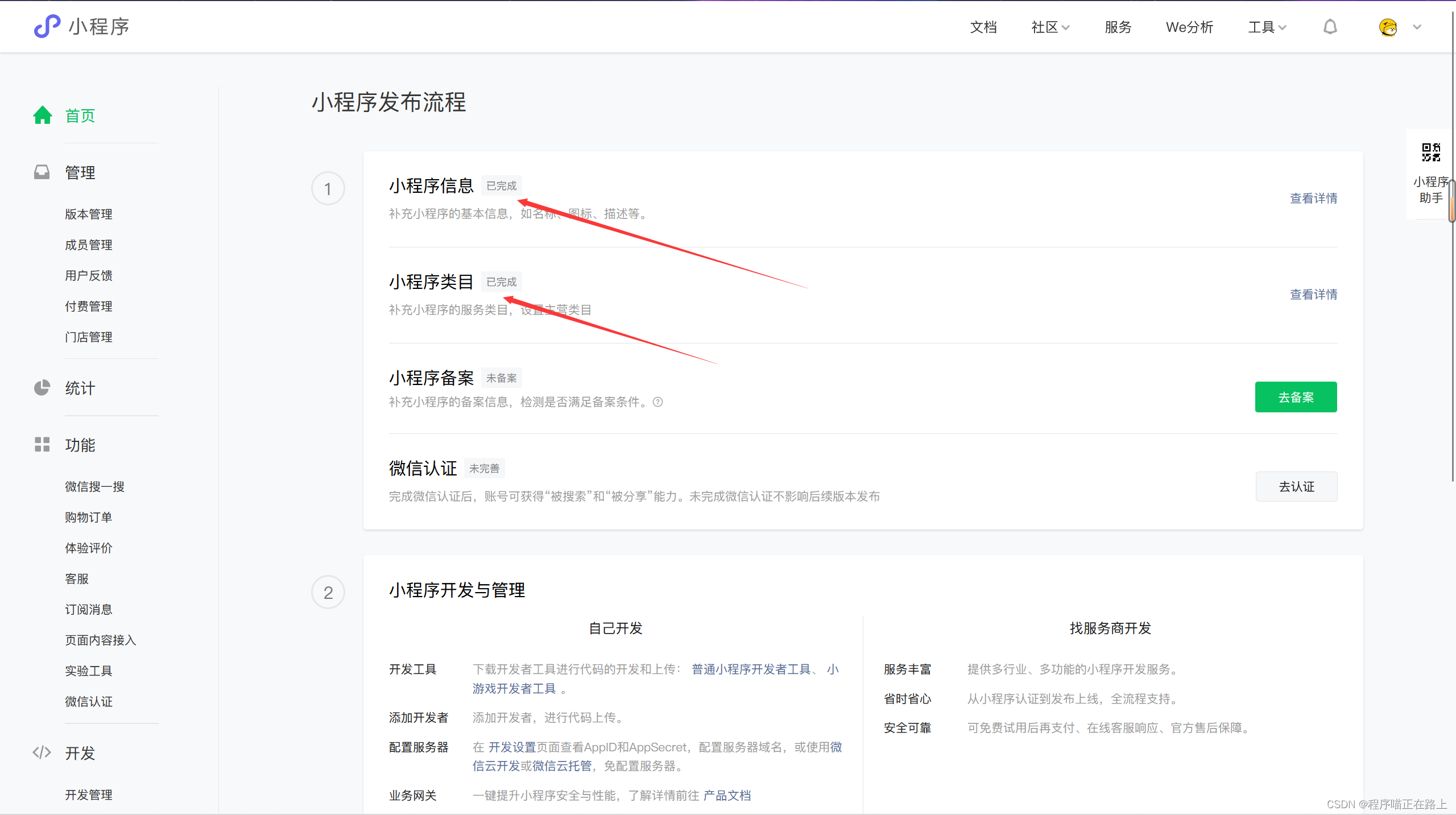Click the user avatar icon
The height and width of the screenshot is (815, 1456).
(x=1388, y=27)
